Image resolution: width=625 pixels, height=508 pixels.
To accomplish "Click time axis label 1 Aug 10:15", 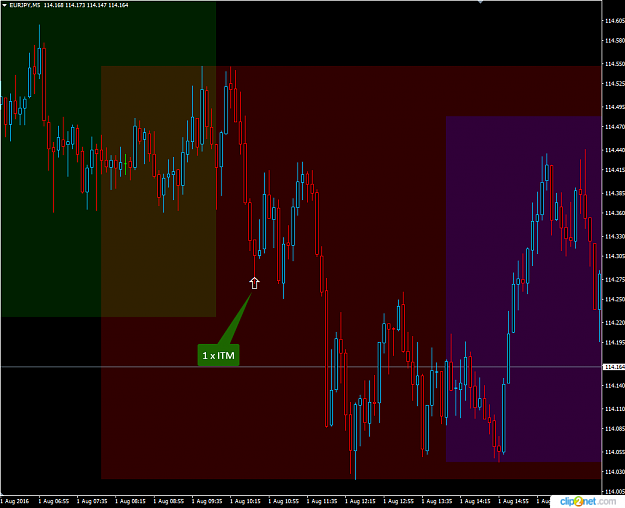I will (245, 501).
